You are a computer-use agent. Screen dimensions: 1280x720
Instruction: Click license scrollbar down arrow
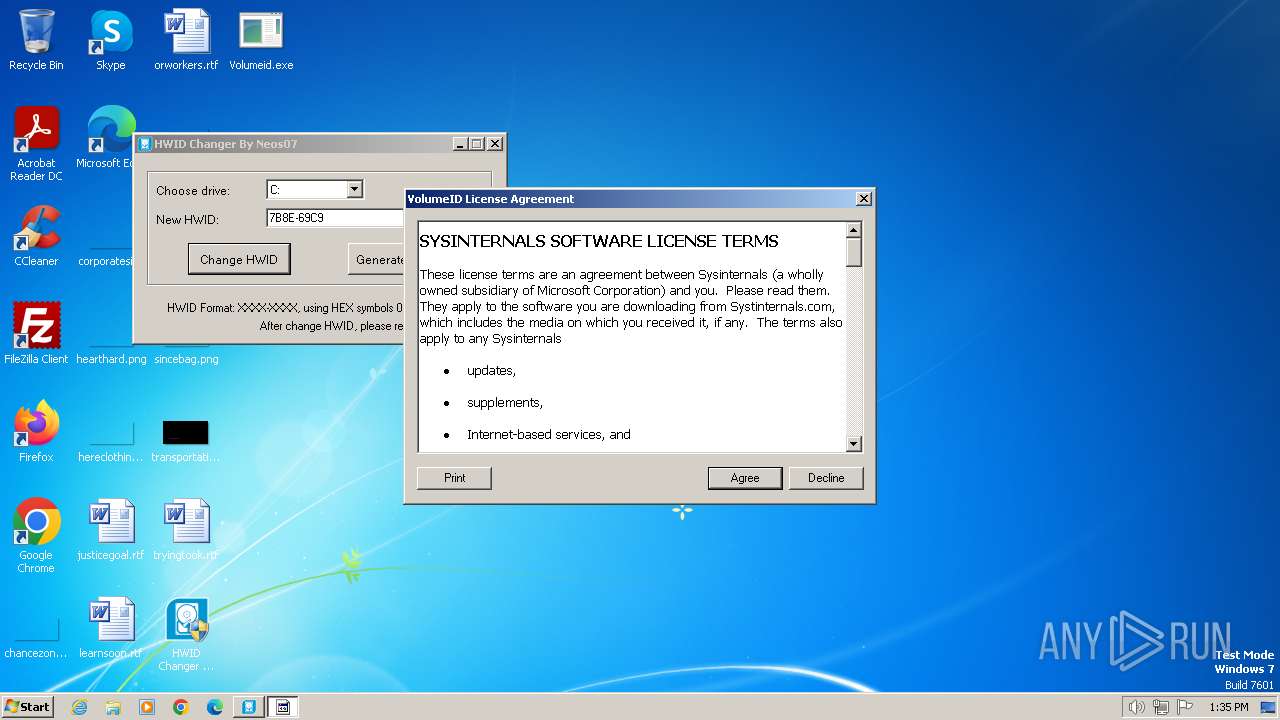pyautogui.click(x=854, y=444)
